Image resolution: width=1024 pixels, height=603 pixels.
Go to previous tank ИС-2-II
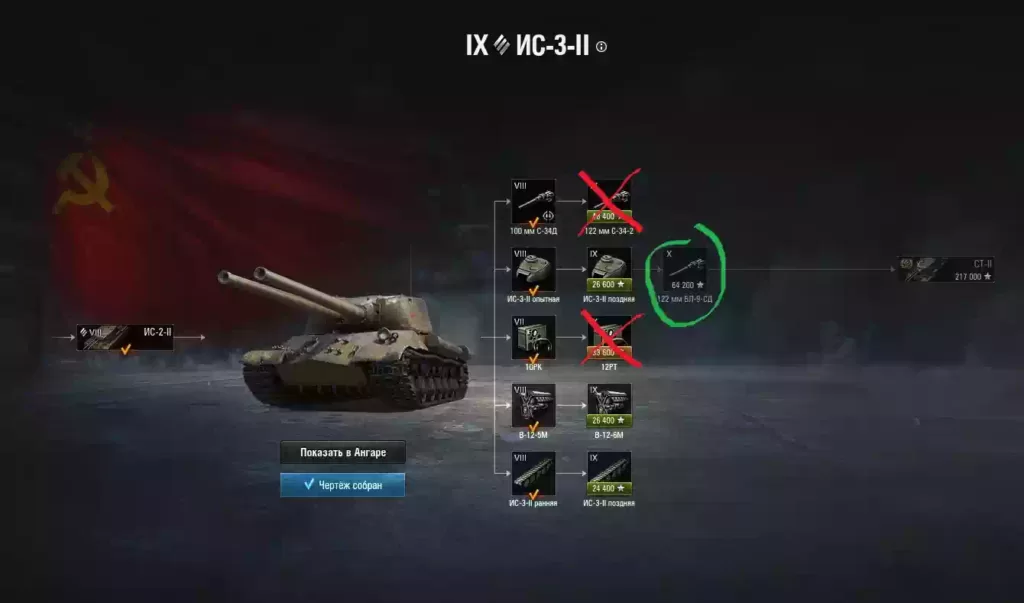(x=125, y=338)
